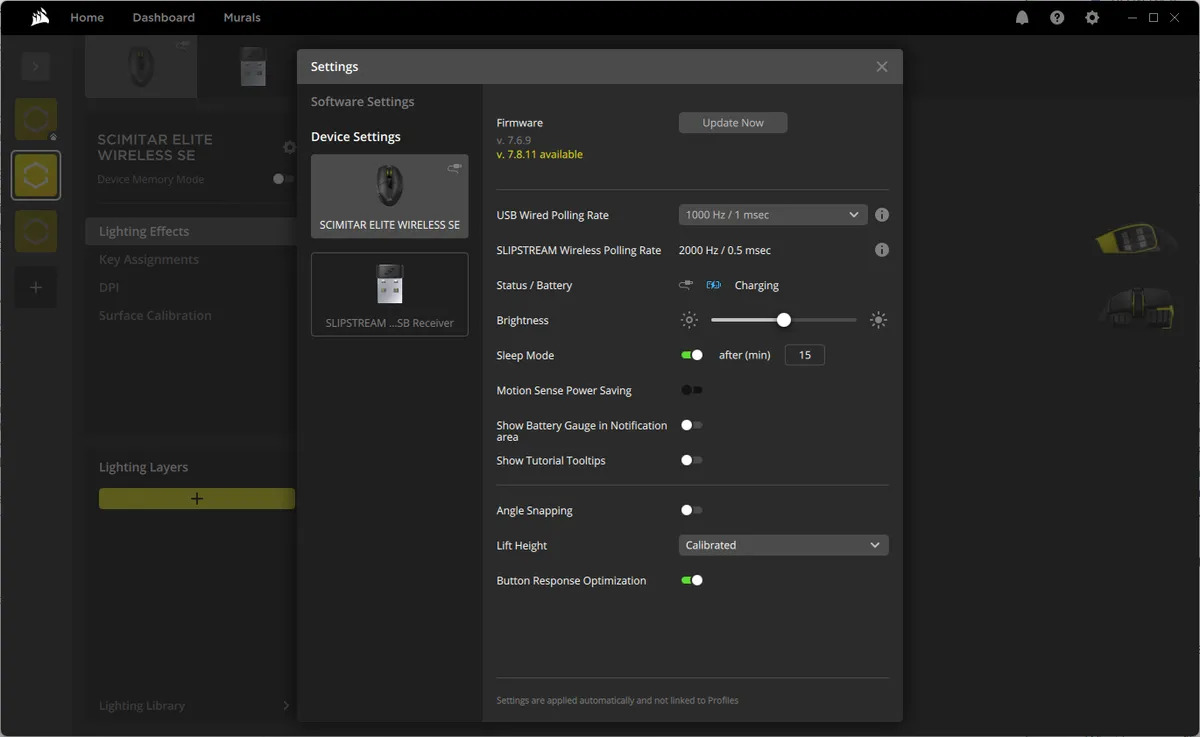Open the Lift Height dropdown
The width and height of the screenshot is (1200, 737).
[x=783, y=545]
